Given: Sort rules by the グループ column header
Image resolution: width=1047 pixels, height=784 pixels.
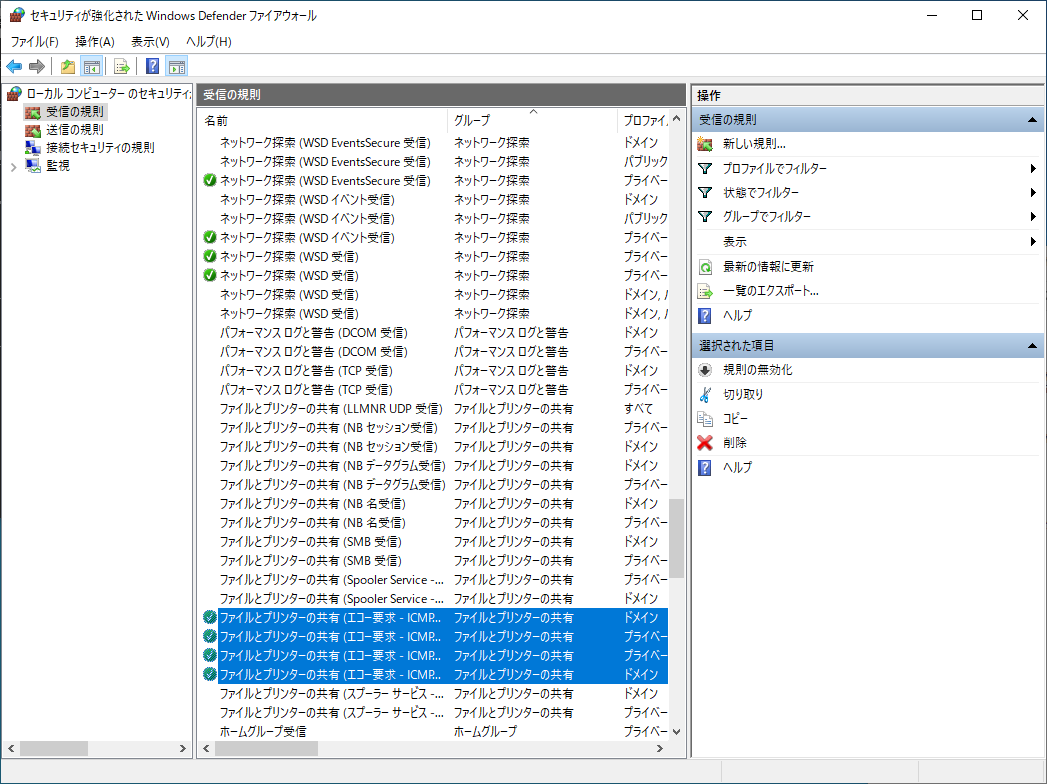Looking at the screenshot, I should coord(533,120).
